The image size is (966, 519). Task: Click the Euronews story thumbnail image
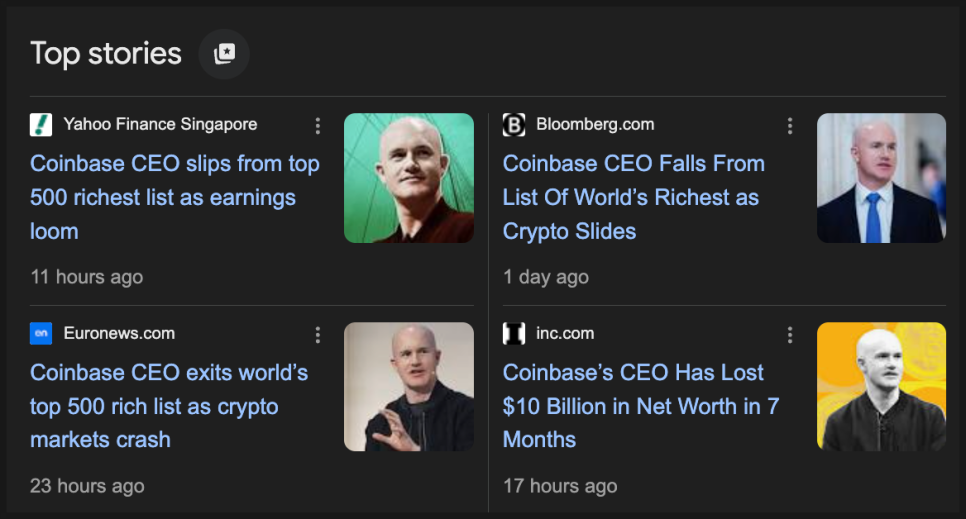(x=409, y=386)
